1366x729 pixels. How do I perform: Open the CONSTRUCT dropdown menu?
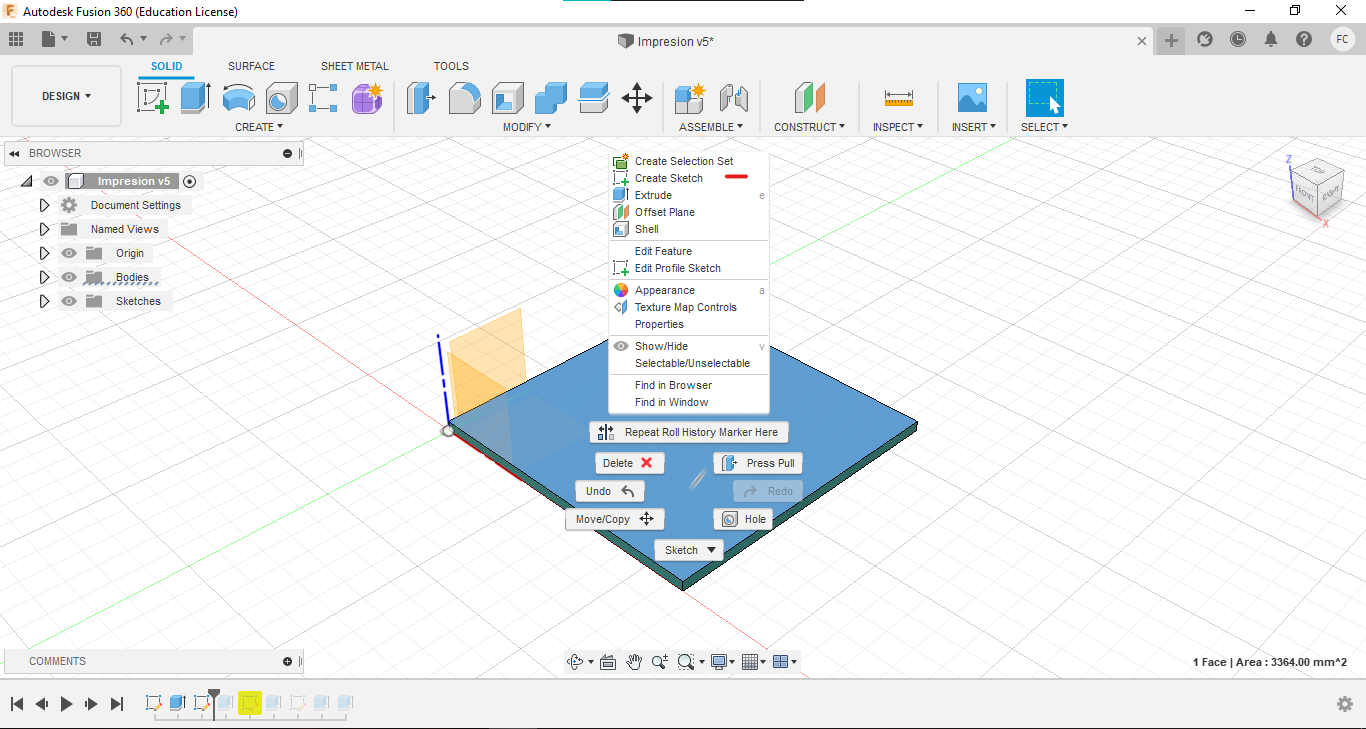(x=809, y=127)
